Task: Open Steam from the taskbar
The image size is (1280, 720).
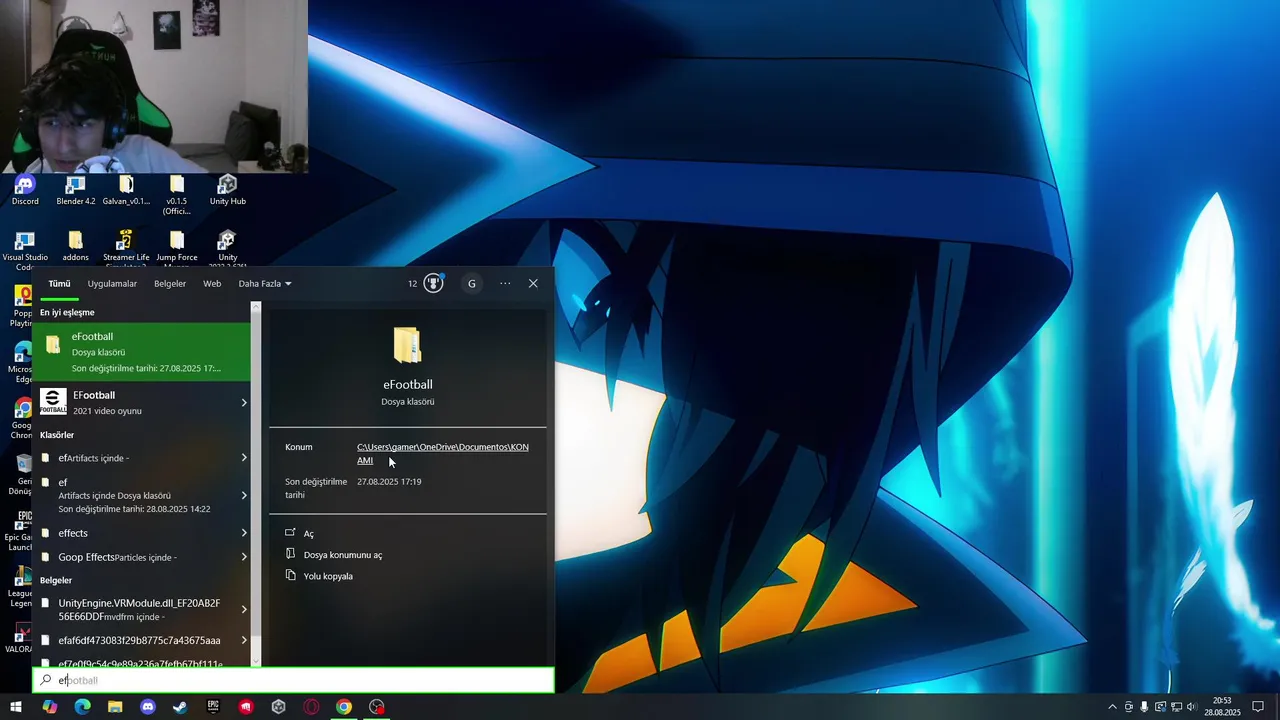Action: pyautogui.click(x=180, y=707)
